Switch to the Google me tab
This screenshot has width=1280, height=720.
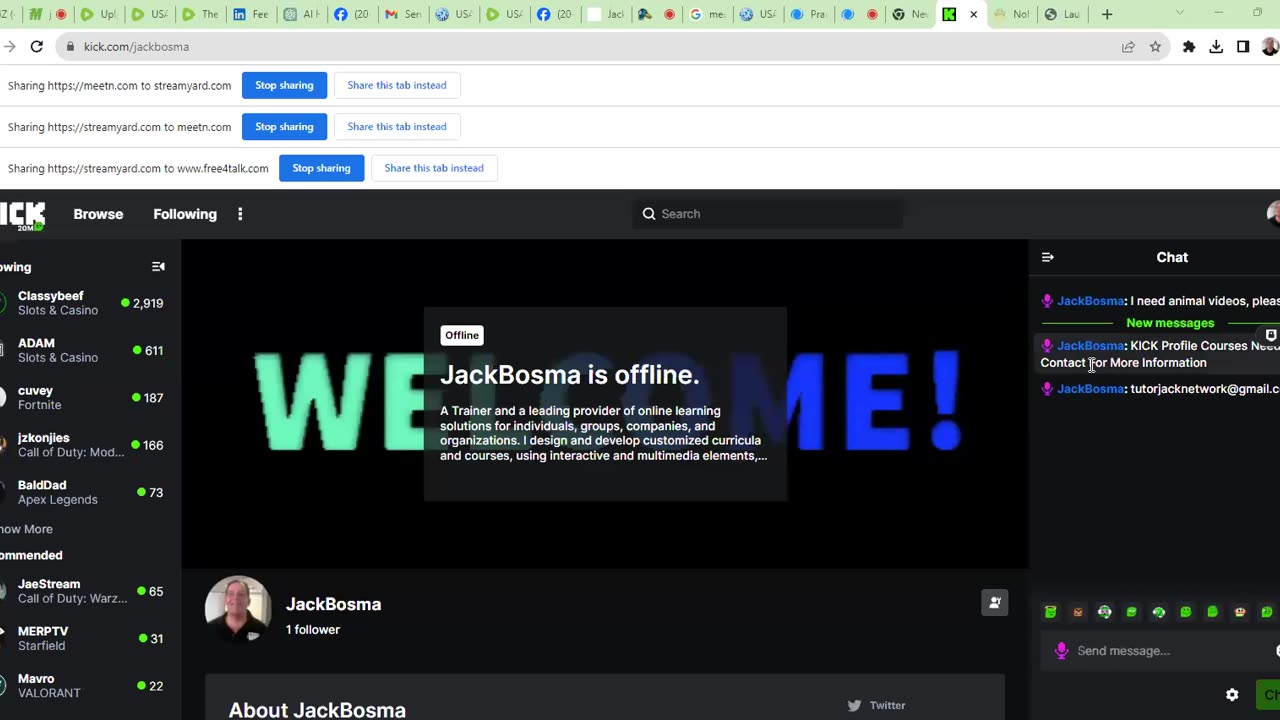(x=706, y=14)
